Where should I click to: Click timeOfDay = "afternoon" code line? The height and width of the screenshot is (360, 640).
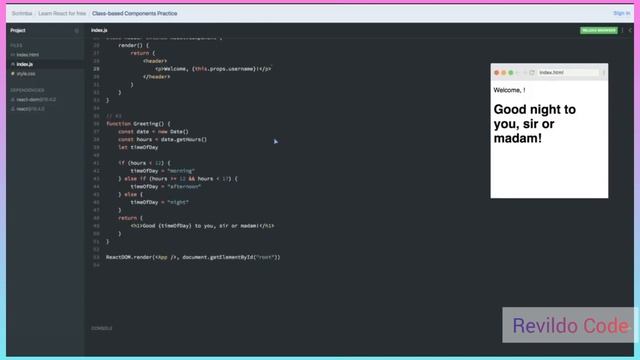[166, 187]
